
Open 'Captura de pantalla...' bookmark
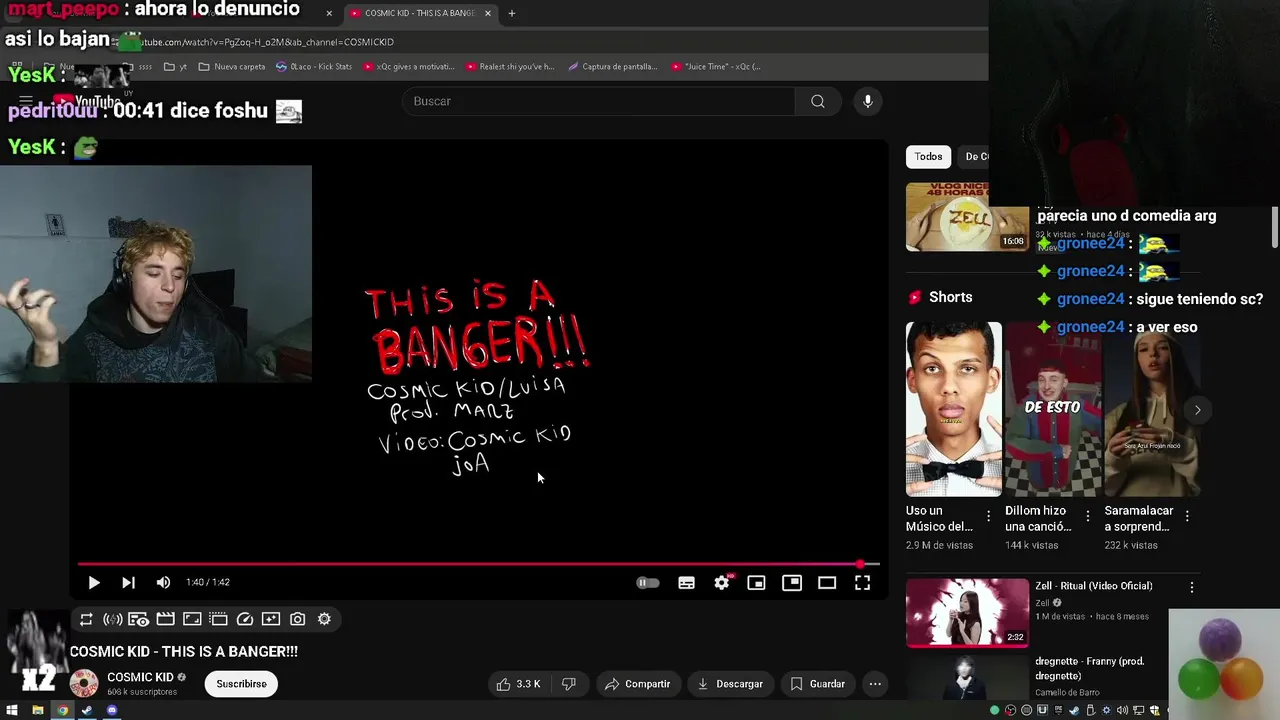click(612, 67)
